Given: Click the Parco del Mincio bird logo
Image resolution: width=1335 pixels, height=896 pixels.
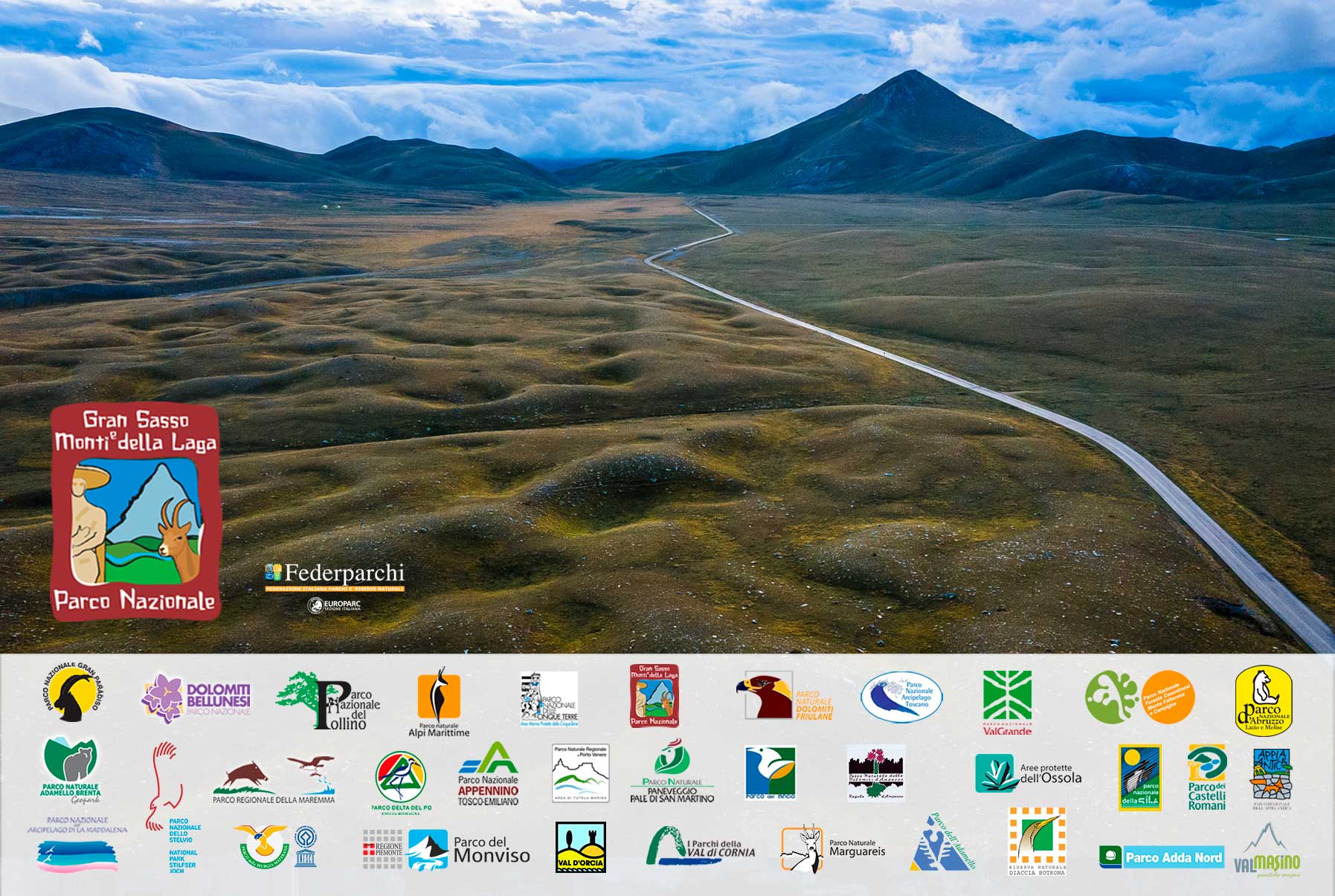Looking at the screenshot, I should [x=771, y=773].
